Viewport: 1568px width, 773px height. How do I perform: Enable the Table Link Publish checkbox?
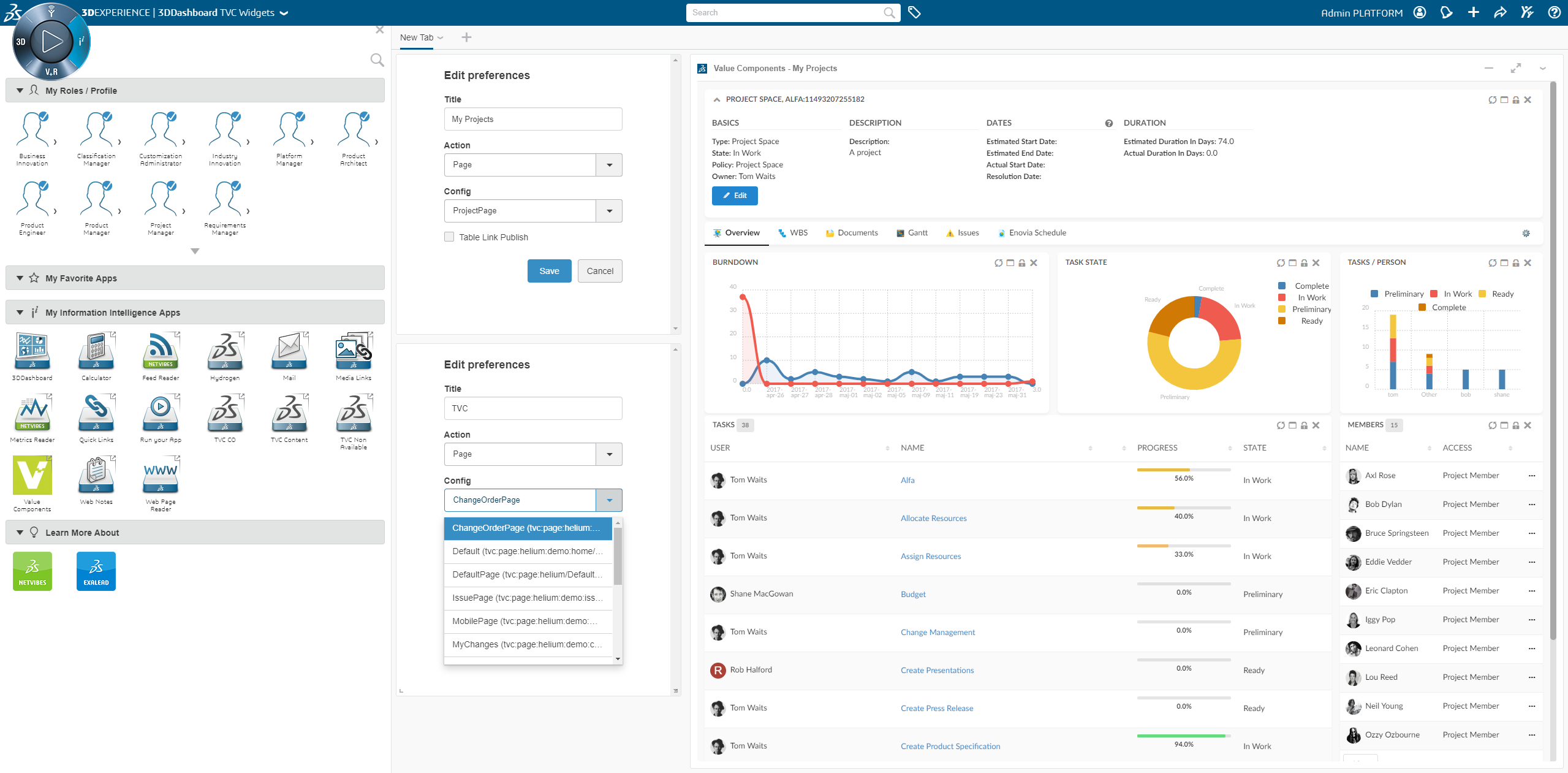tap(449, 237)
